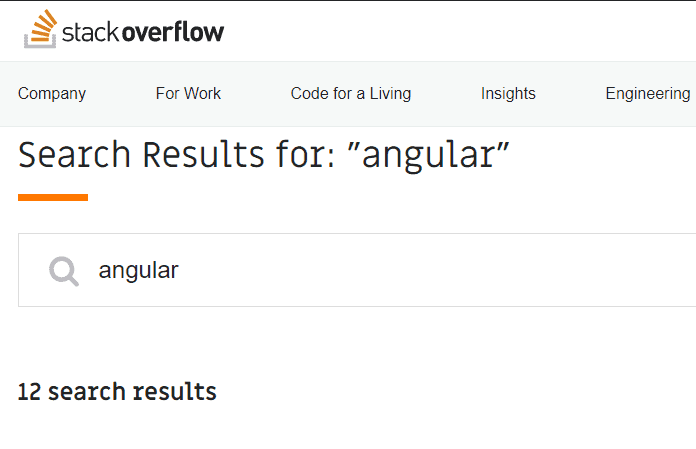
Task: Click the word angular inside search field
Action: pos(138,271)
